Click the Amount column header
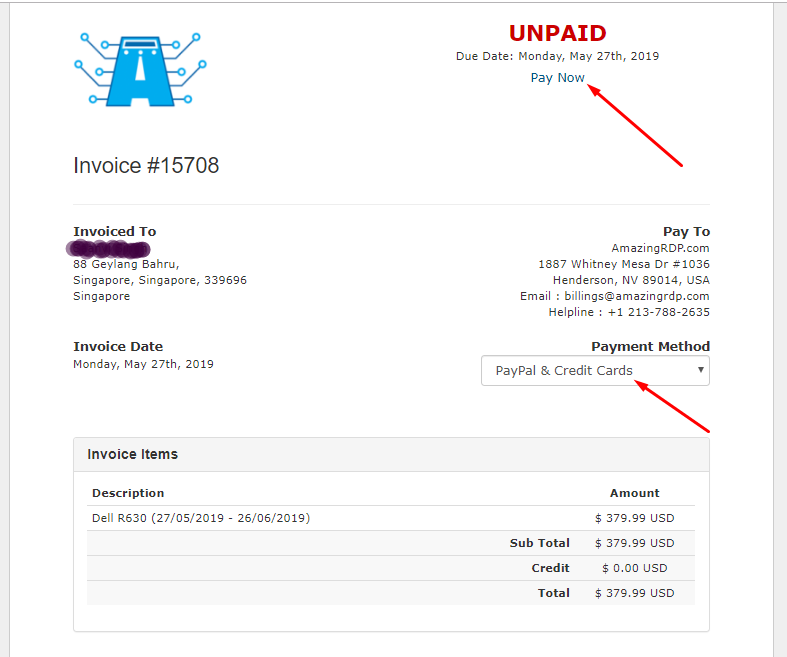787x657 pixels. pyautogui.click(x=634, y=493)
